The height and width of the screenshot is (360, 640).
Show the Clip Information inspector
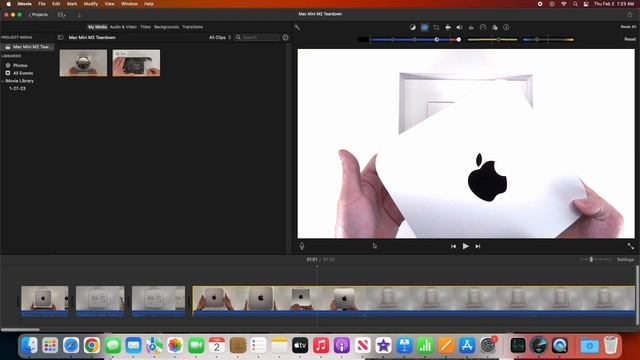[506, 27]
